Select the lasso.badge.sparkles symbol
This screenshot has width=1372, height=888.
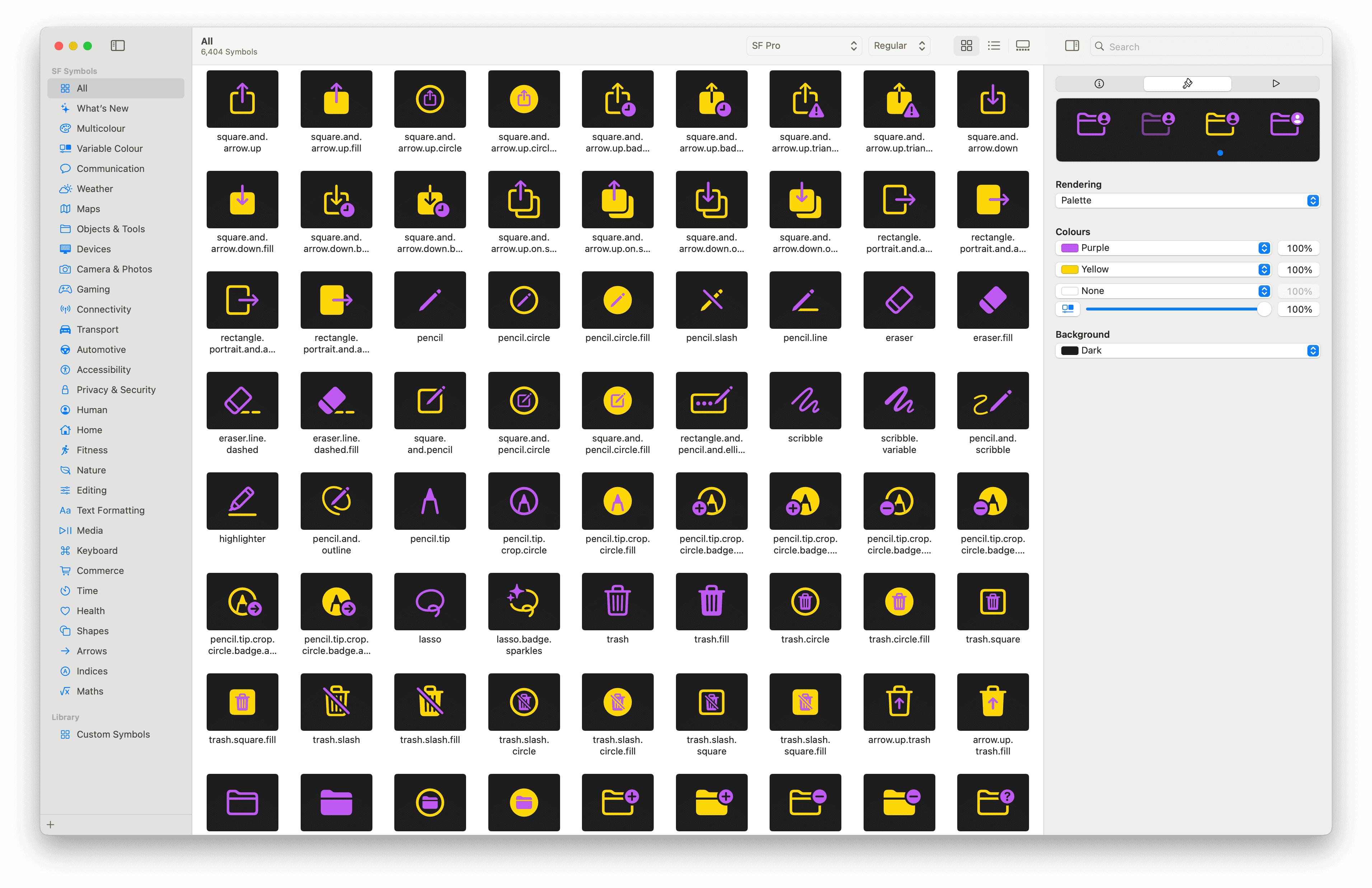point(524,602)
